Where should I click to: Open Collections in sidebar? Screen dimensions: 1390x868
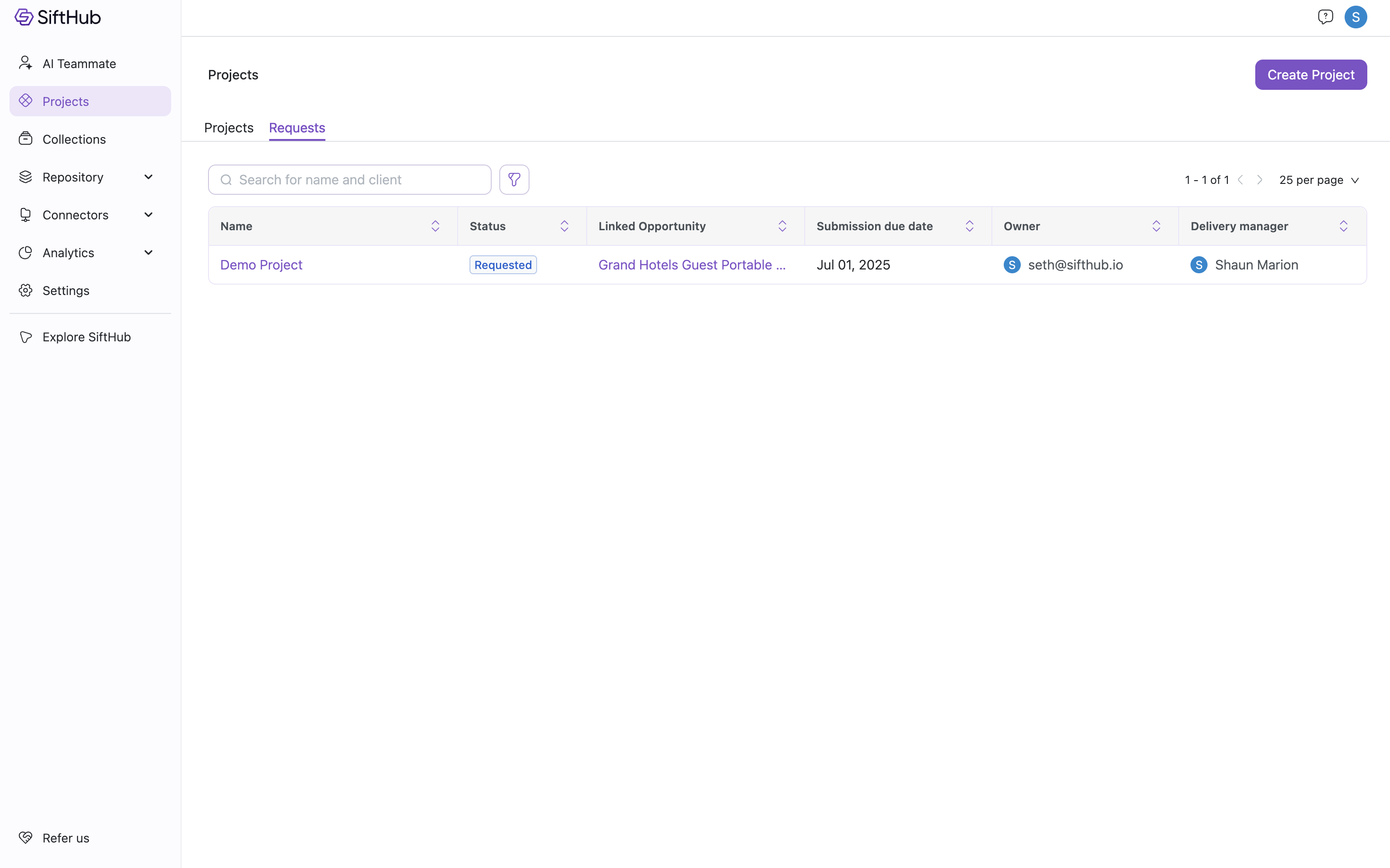coord(74,139)
